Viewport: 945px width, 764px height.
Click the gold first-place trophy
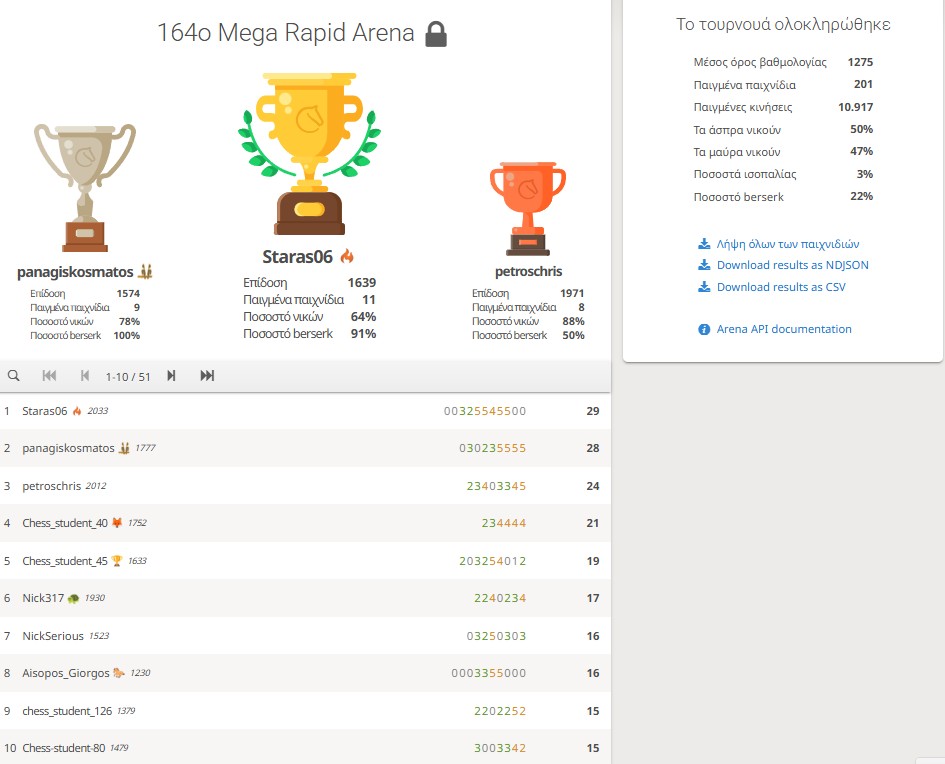[309, 154]
